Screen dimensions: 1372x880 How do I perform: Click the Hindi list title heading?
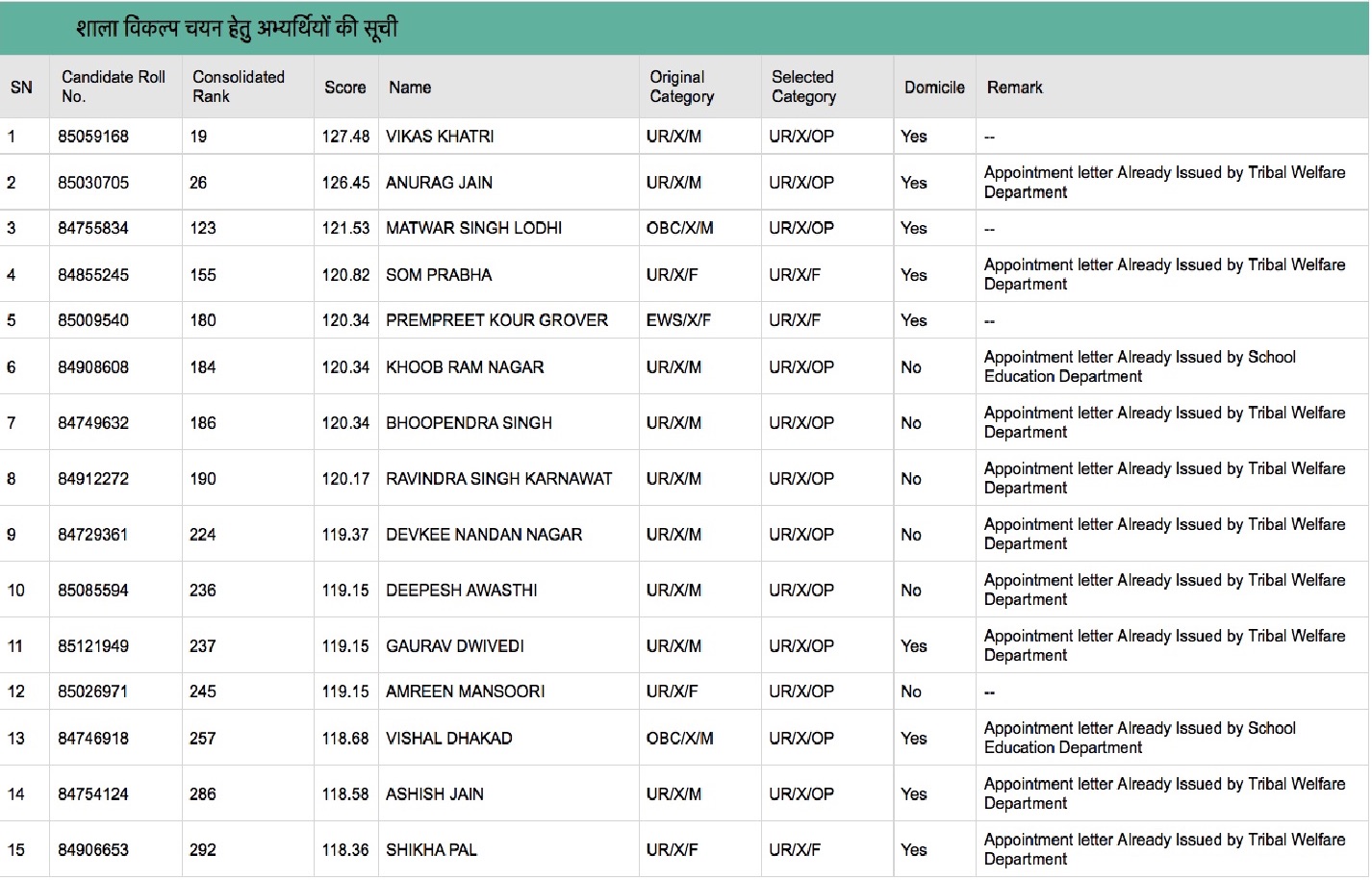237,28
